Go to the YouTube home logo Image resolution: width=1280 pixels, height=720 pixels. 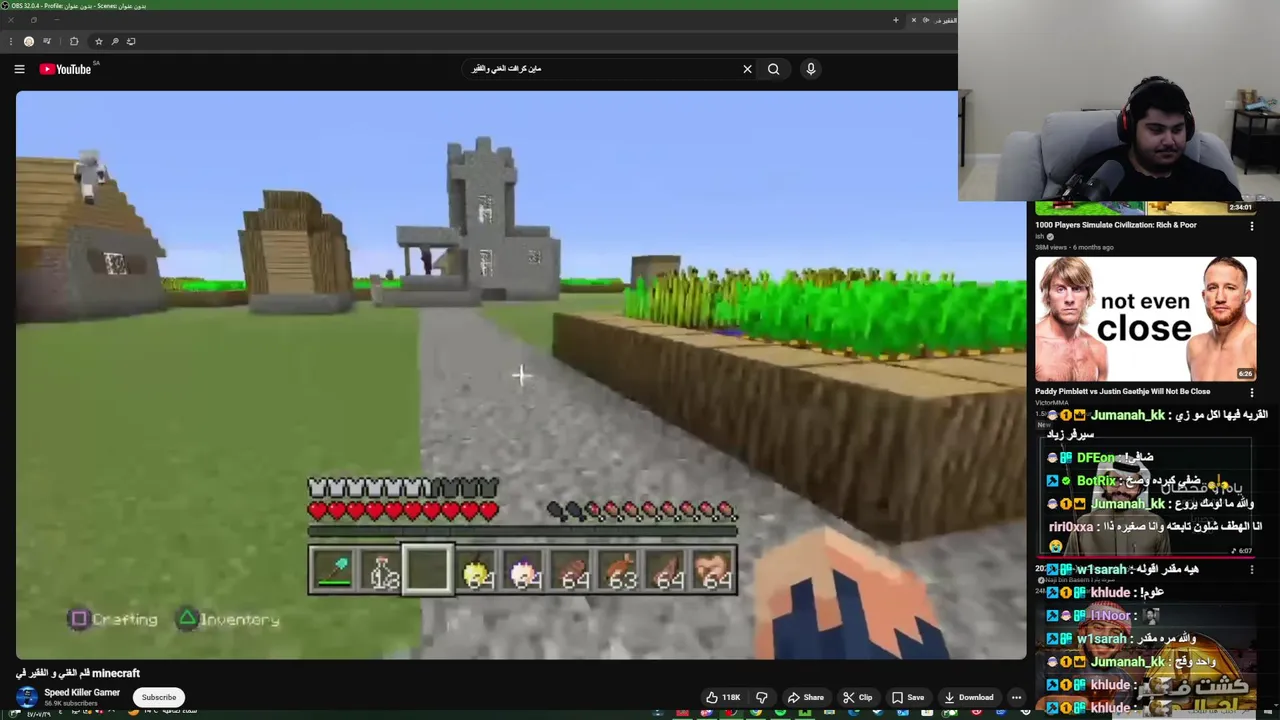point(66,69)
